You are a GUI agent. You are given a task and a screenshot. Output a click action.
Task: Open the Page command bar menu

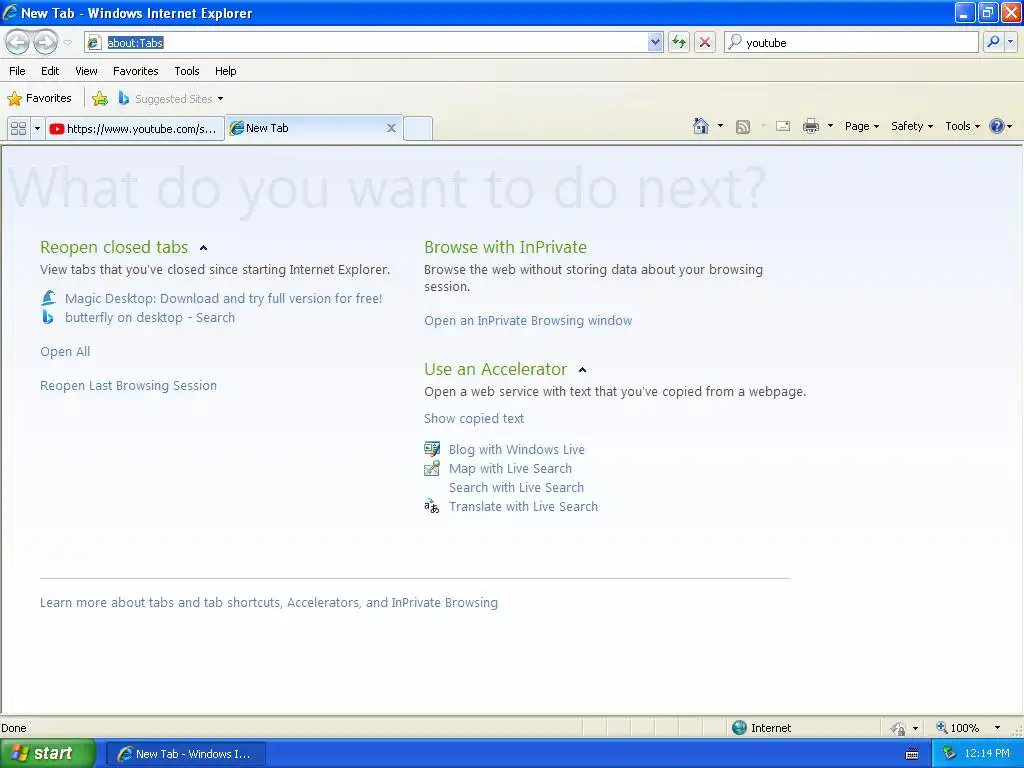[x=861, y=126]
